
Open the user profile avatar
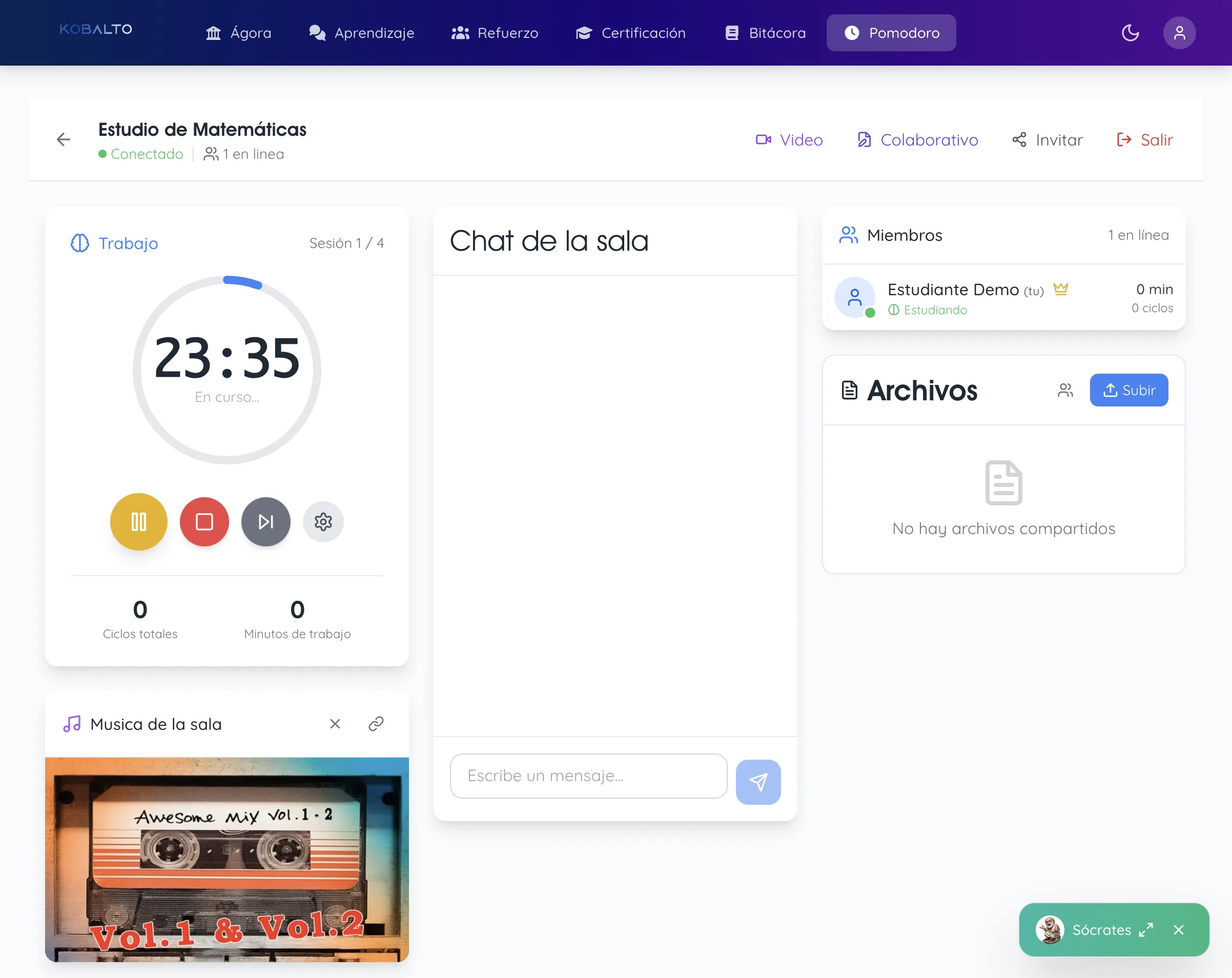[x=1179, y=33]
